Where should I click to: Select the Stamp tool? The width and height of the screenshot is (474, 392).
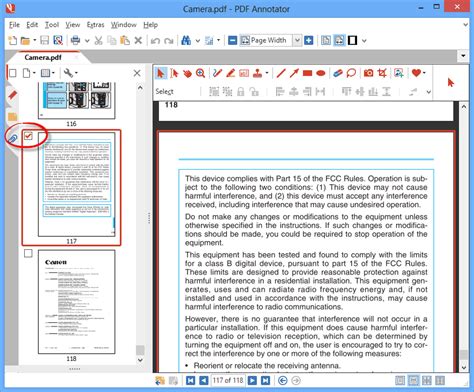click(x=257, y=73)
